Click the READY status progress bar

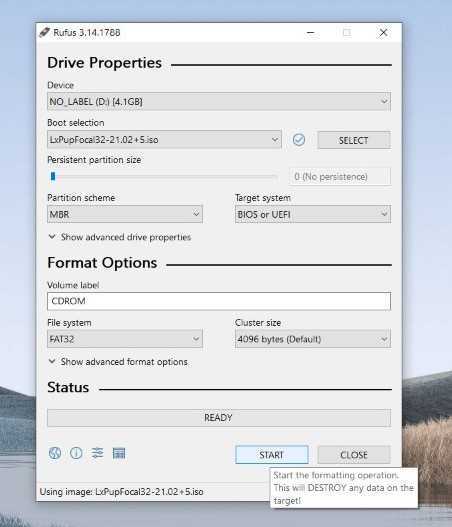(x=219, y=418)
